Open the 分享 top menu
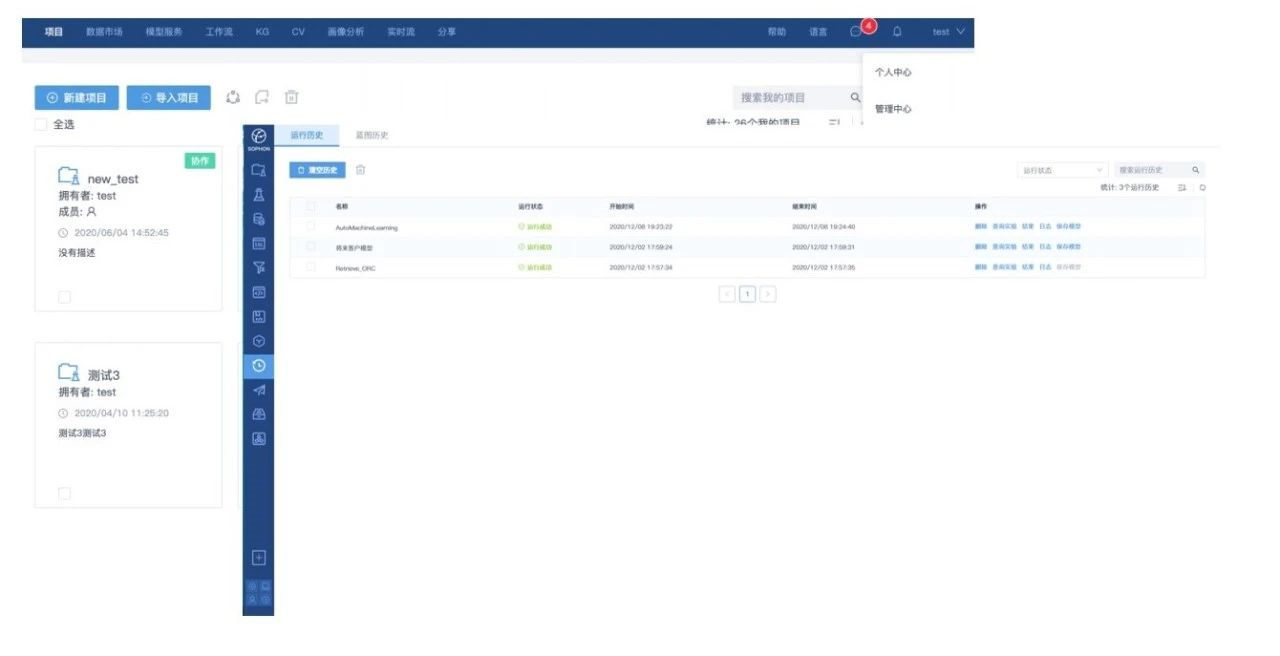1280x656 pixels. click(x=447, y=32)
